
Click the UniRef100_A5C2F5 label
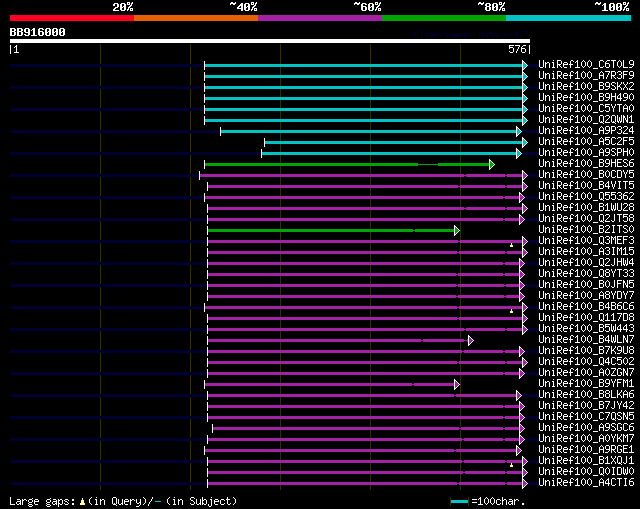click(x=586, y=141)
